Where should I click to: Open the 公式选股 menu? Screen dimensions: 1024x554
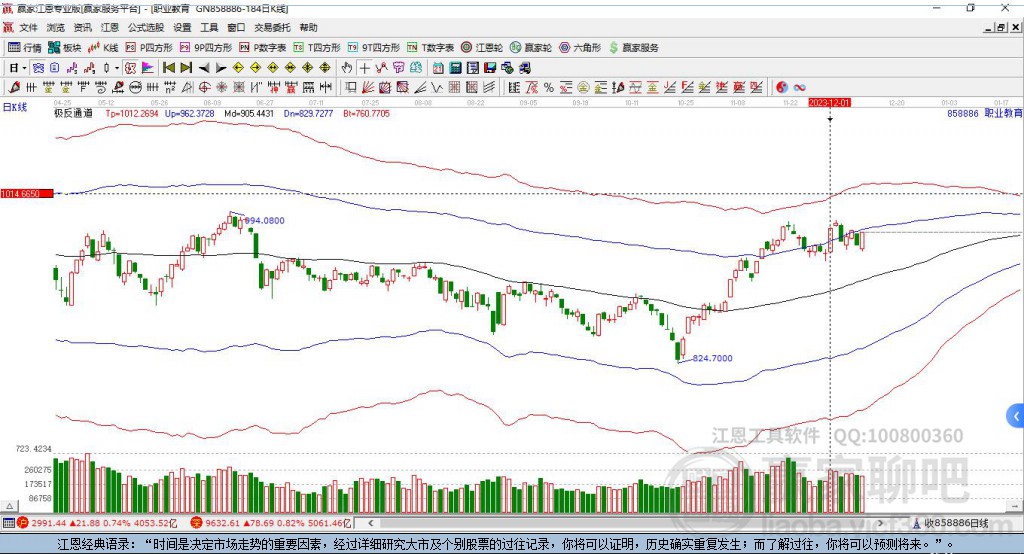tap(146, 27)
